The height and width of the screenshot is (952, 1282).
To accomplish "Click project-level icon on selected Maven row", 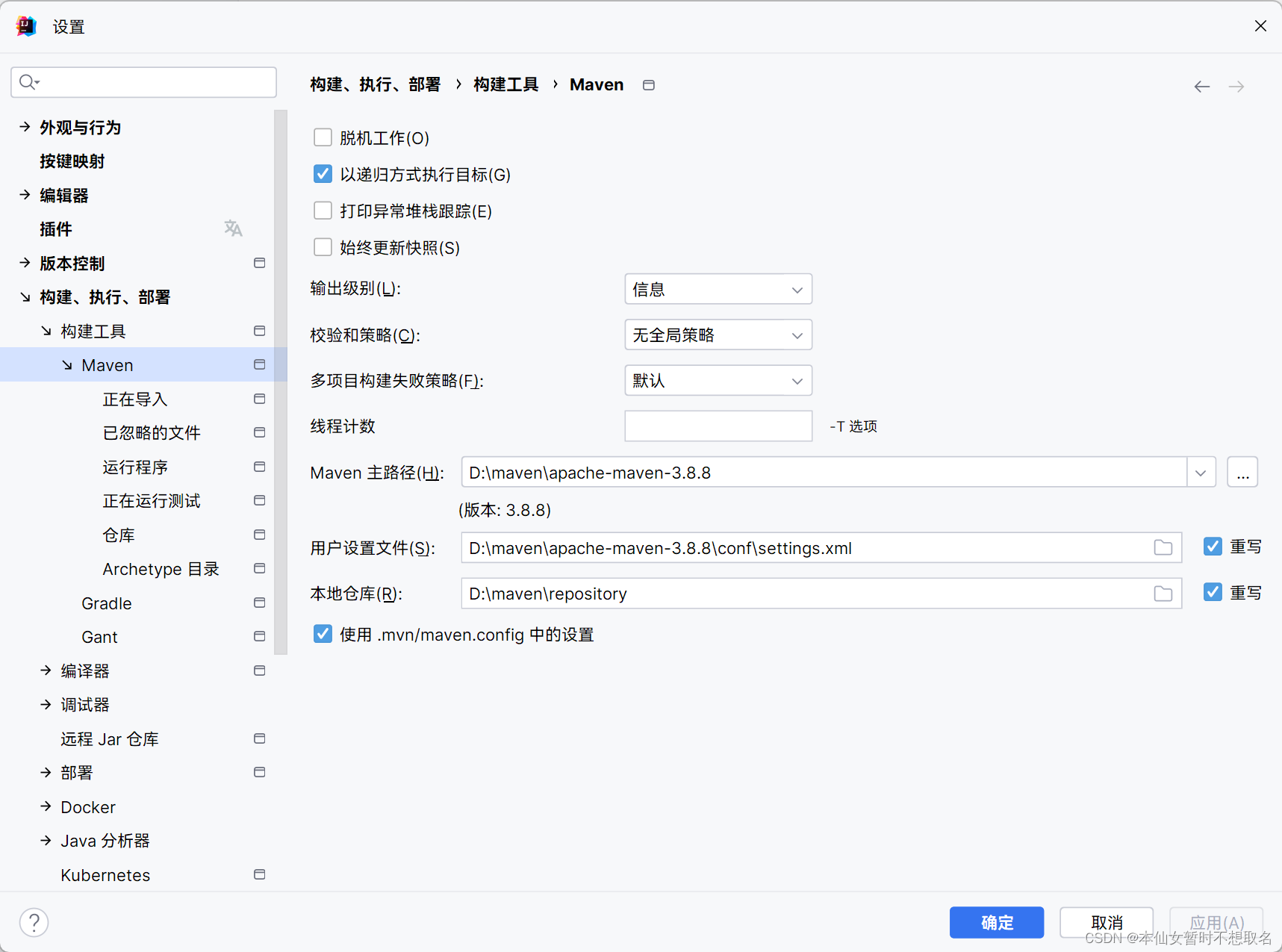I will tap(259, 364).
